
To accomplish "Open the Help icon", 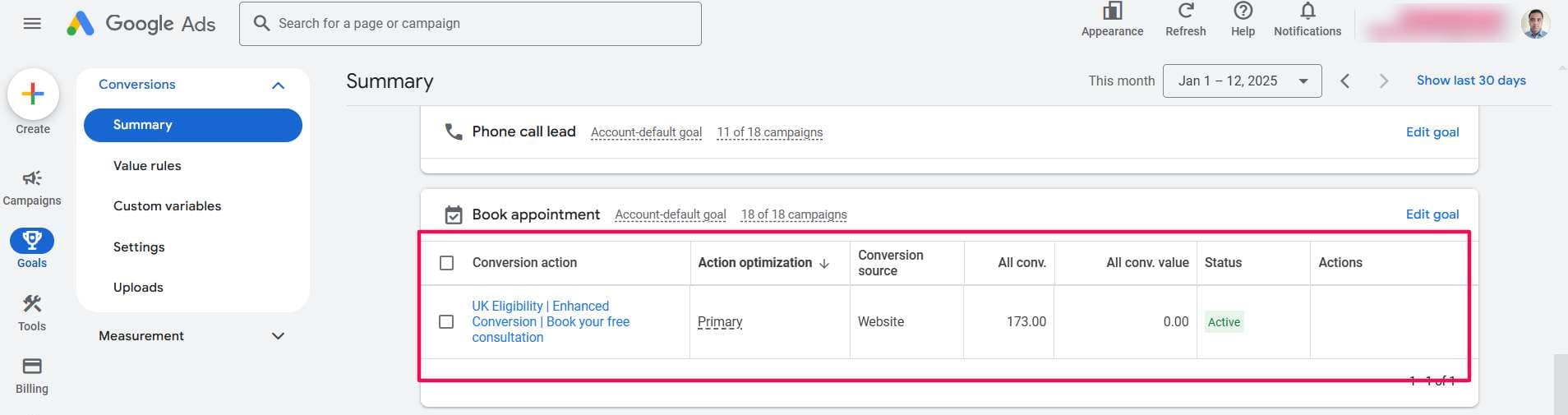I will (x=1243, y=12).
